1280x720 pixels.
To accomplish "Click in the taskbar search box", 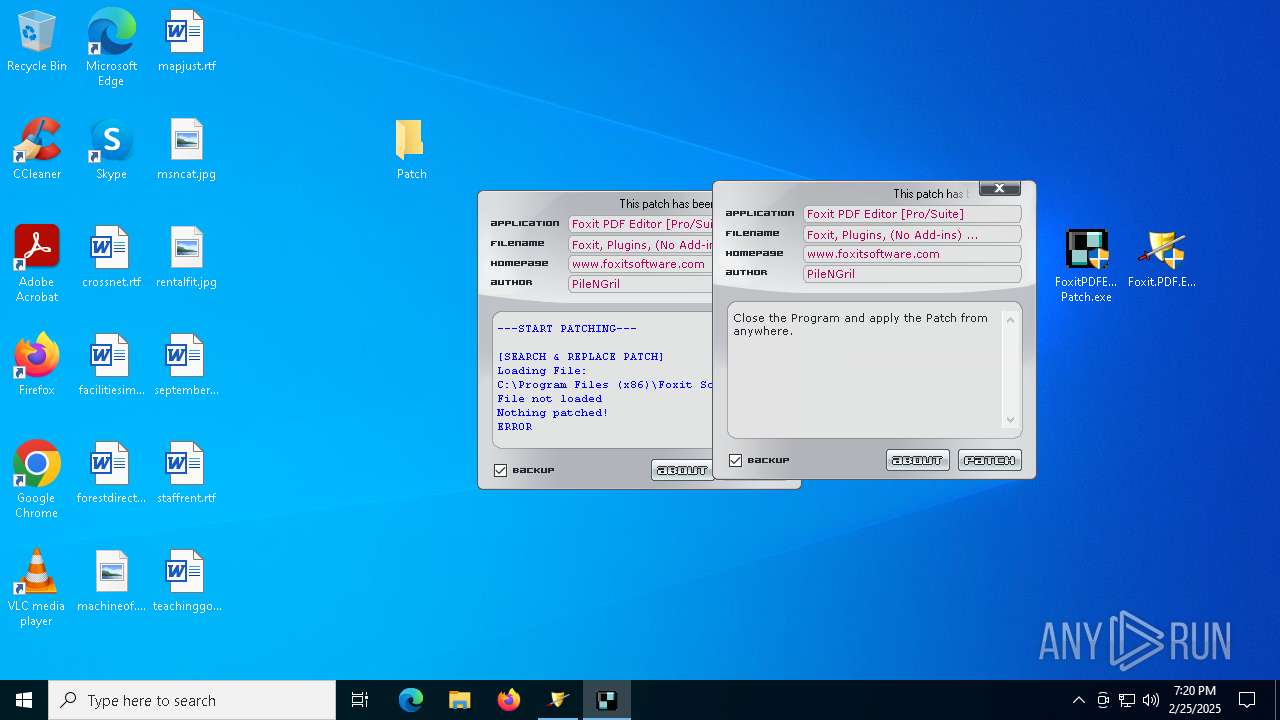I will click(192, 700).
